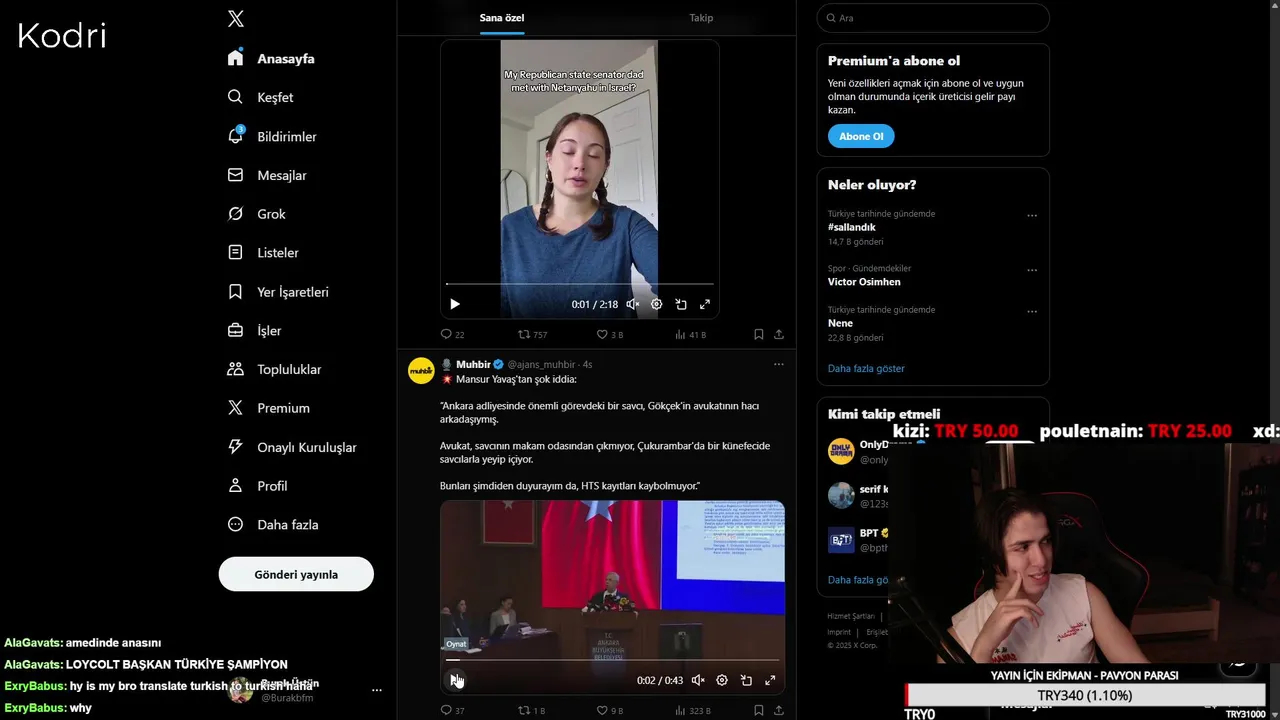
Task: Click the X logo at top of sidebar
Action: point(236,18)
